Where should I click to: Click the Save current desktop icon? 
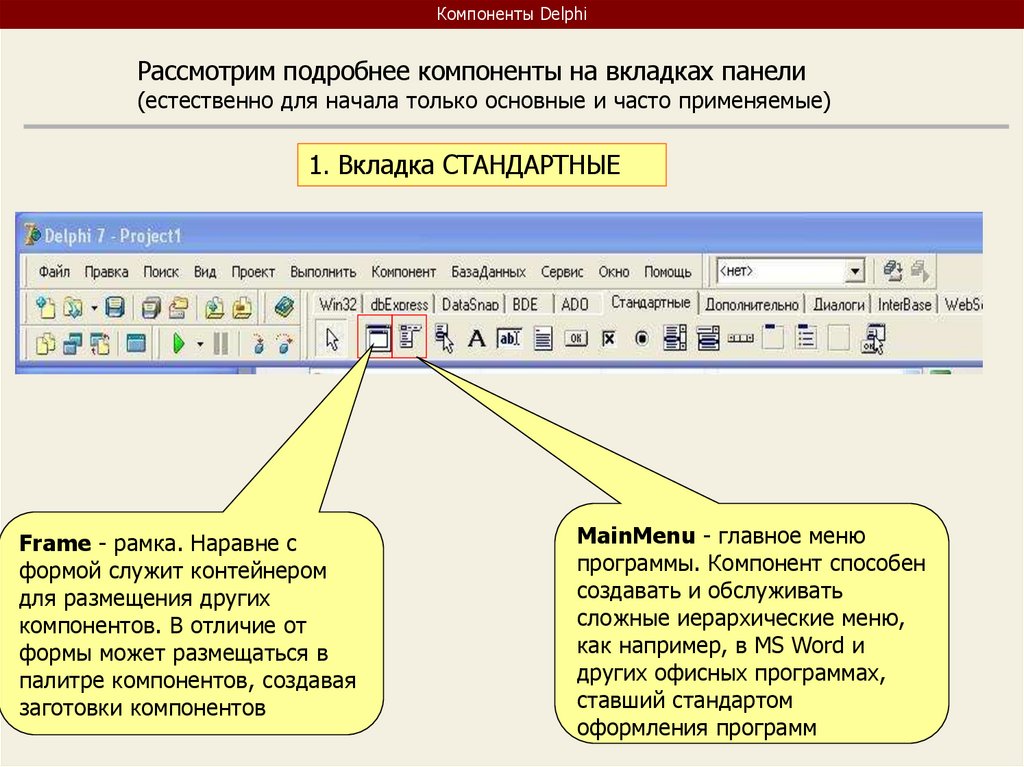pyautogui.click(x=892, y=270)
